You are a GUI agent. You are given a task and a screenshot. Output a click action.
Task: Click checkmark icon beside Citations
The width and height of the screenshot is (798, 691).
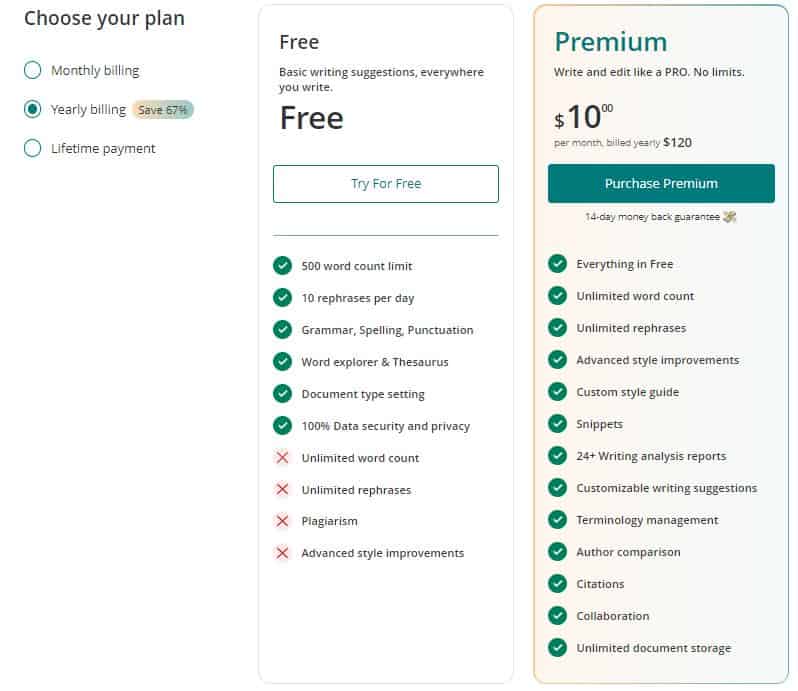point(557,584)
